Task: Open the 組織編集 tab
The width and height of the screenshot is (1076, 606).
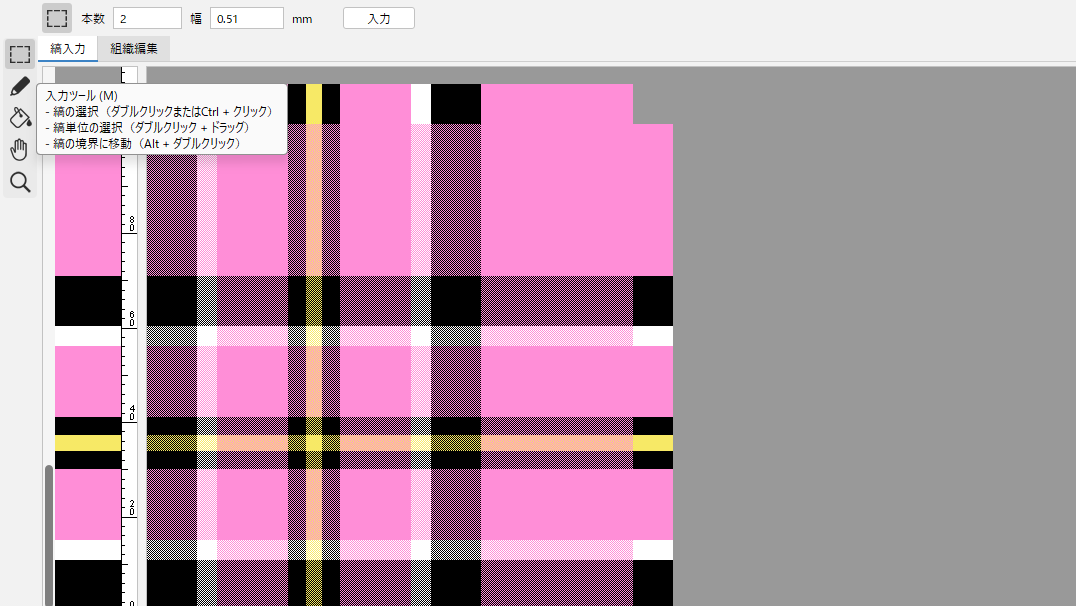Action: [x=134, y=49]
